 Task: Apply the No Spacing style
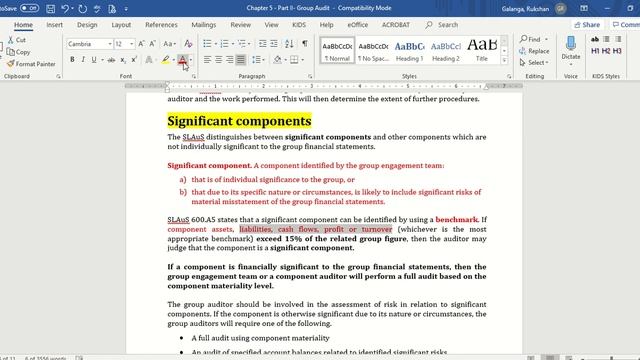[373, 51]
